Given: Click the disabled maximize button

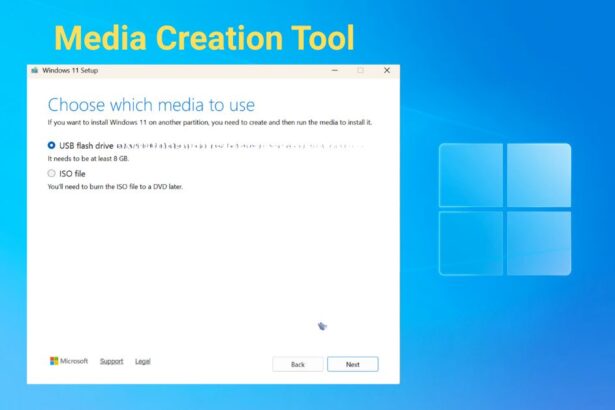Looking at the screenshot, I should coord(360,71).
